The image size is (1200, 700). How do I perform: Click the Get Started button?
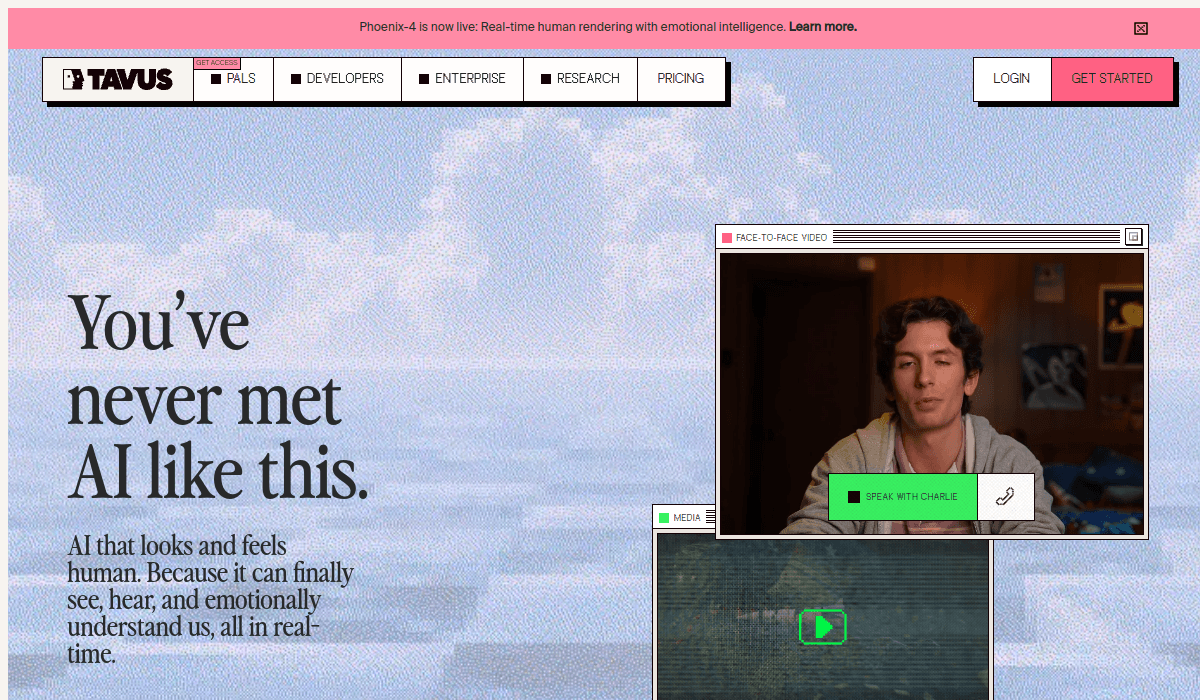click(x=1112, y=79)
